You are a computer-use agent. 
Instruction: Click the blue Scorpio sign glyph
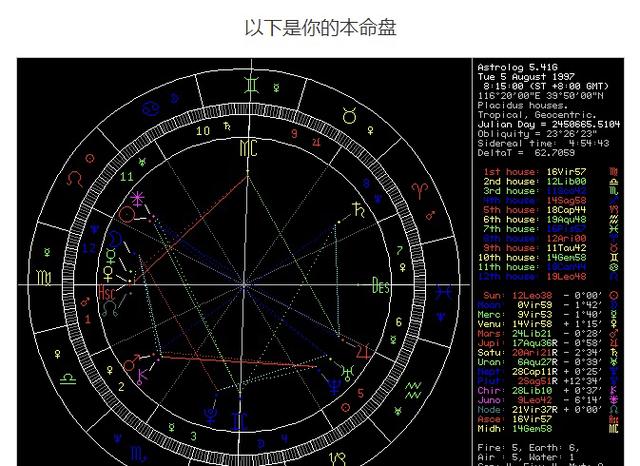point(138,454)
